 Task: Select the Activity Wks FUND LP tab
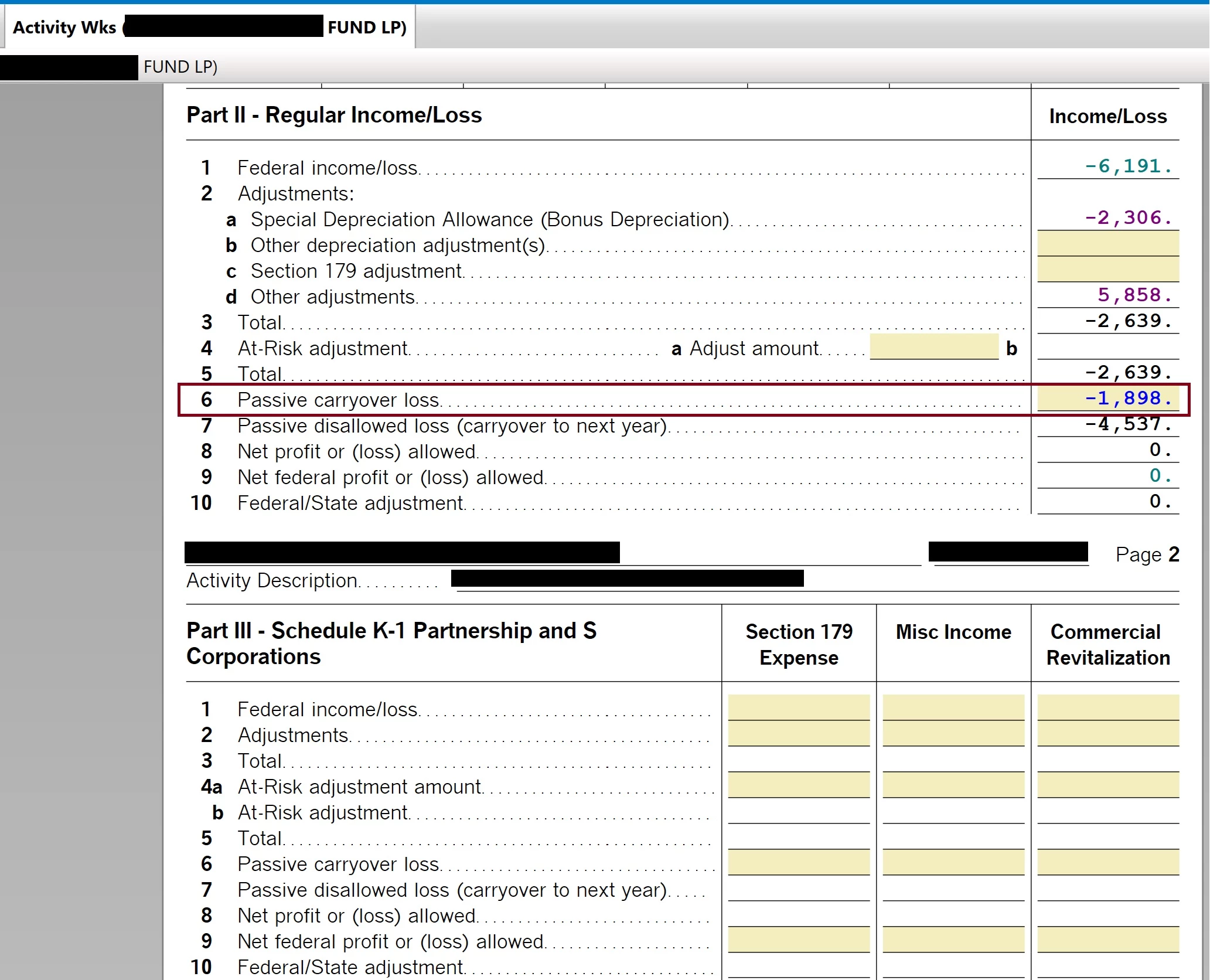pos(209,27)
